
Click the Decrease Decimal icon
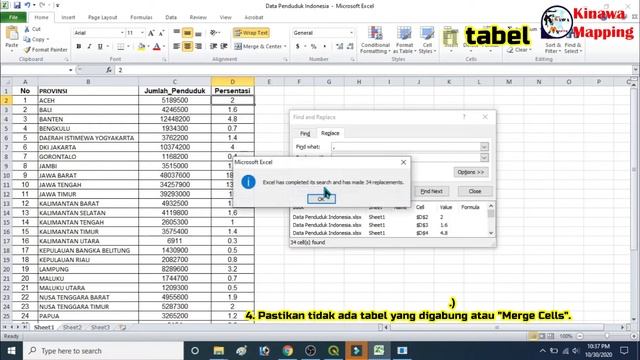click(x=350, y=47)
